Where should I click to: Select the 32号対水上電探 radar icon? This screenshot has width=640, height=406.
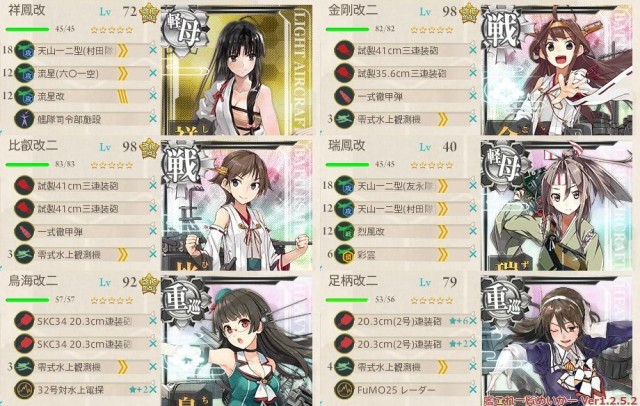click(x=24, y=390)
